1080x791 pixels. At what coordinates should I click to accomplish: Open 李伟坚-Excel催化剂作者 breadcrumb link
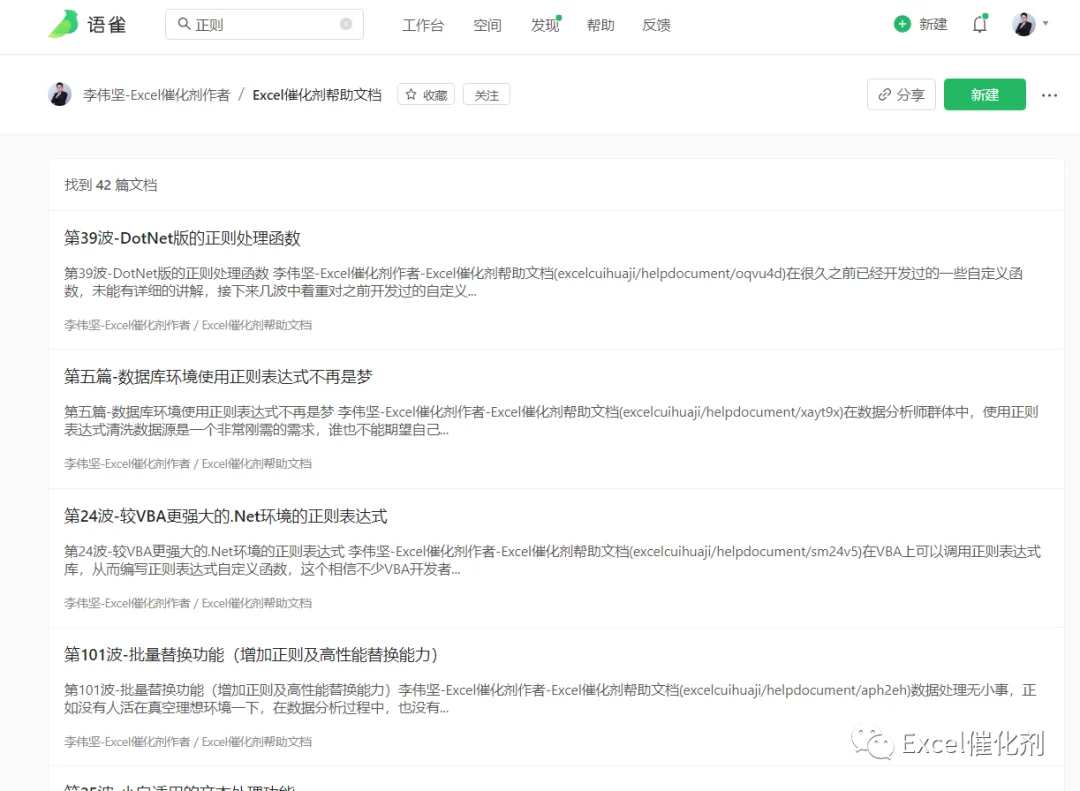[156, 95]
